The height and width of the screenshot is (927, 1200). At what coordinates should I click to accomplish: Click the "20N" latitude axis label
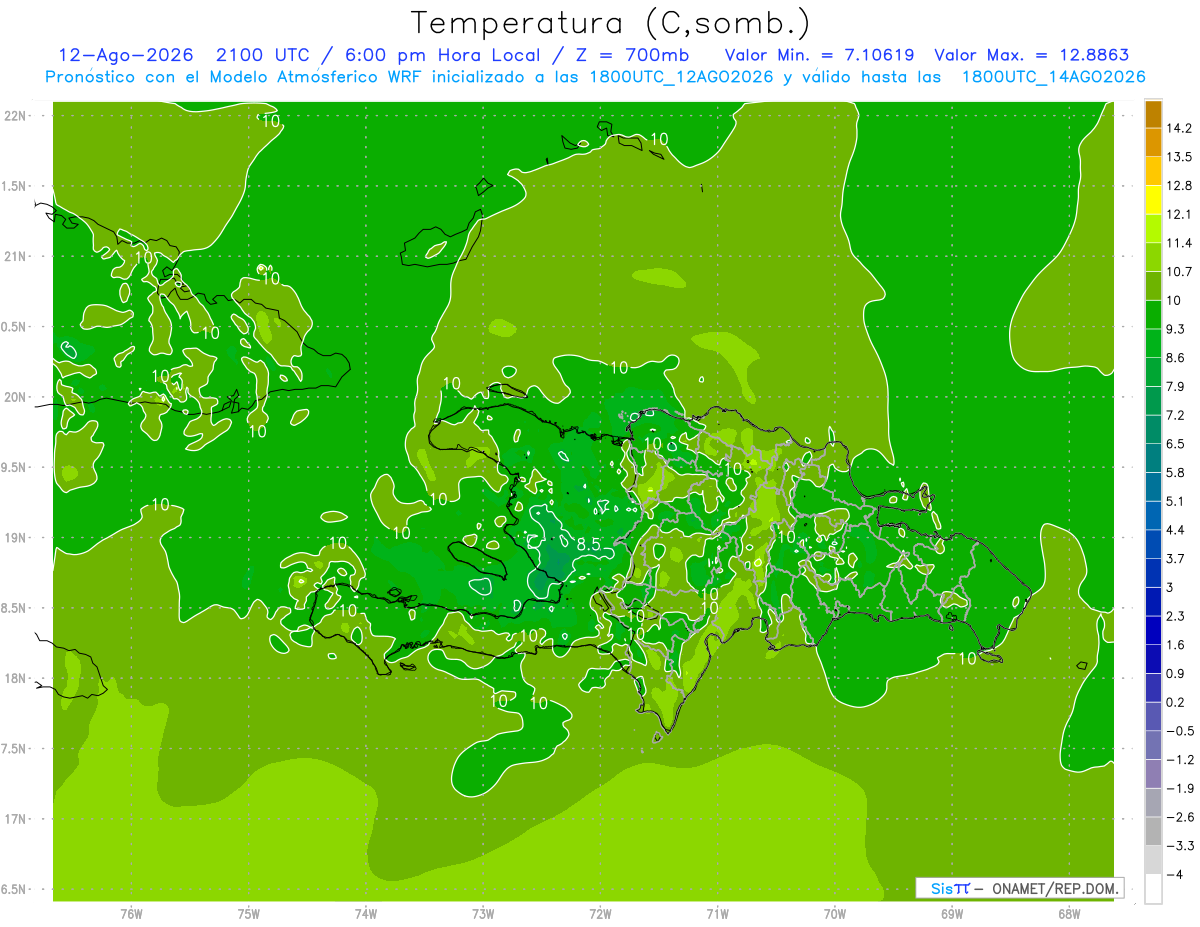click(x=14, y=397)
